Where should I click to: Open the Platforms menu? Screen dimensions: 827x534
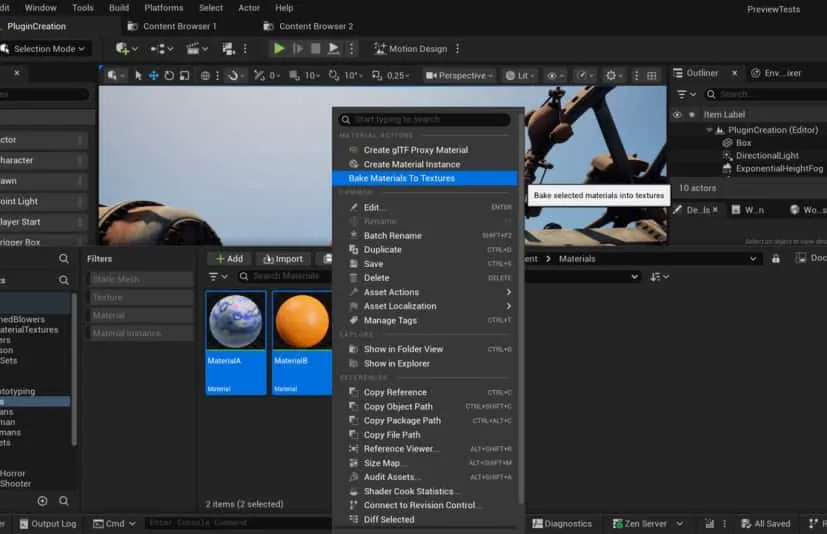(x=164, y=8)
